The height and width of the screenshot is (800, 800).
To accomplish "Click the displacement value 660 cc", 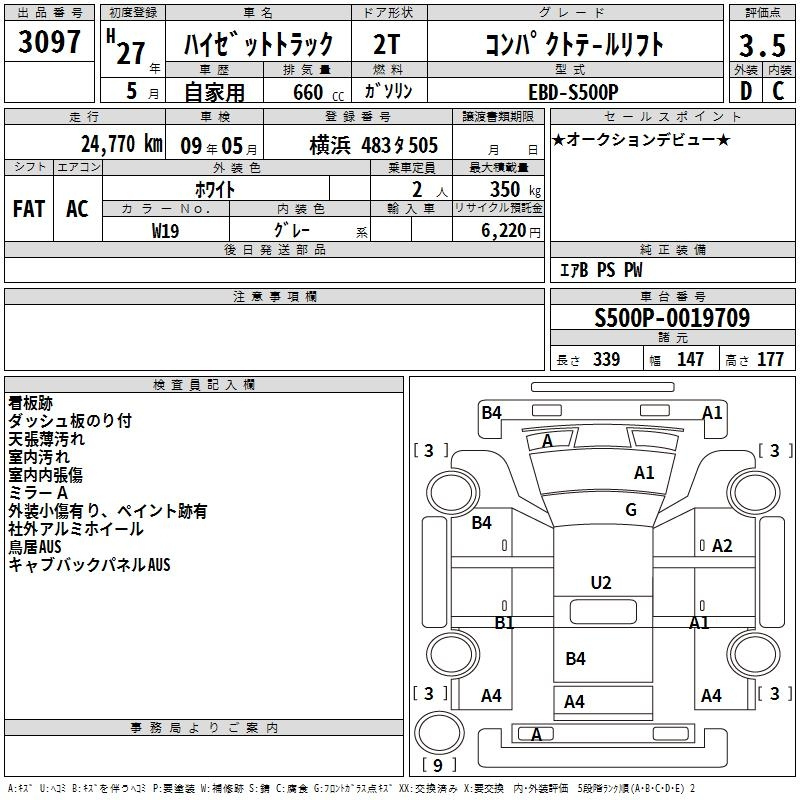I will tap(318, 92).
